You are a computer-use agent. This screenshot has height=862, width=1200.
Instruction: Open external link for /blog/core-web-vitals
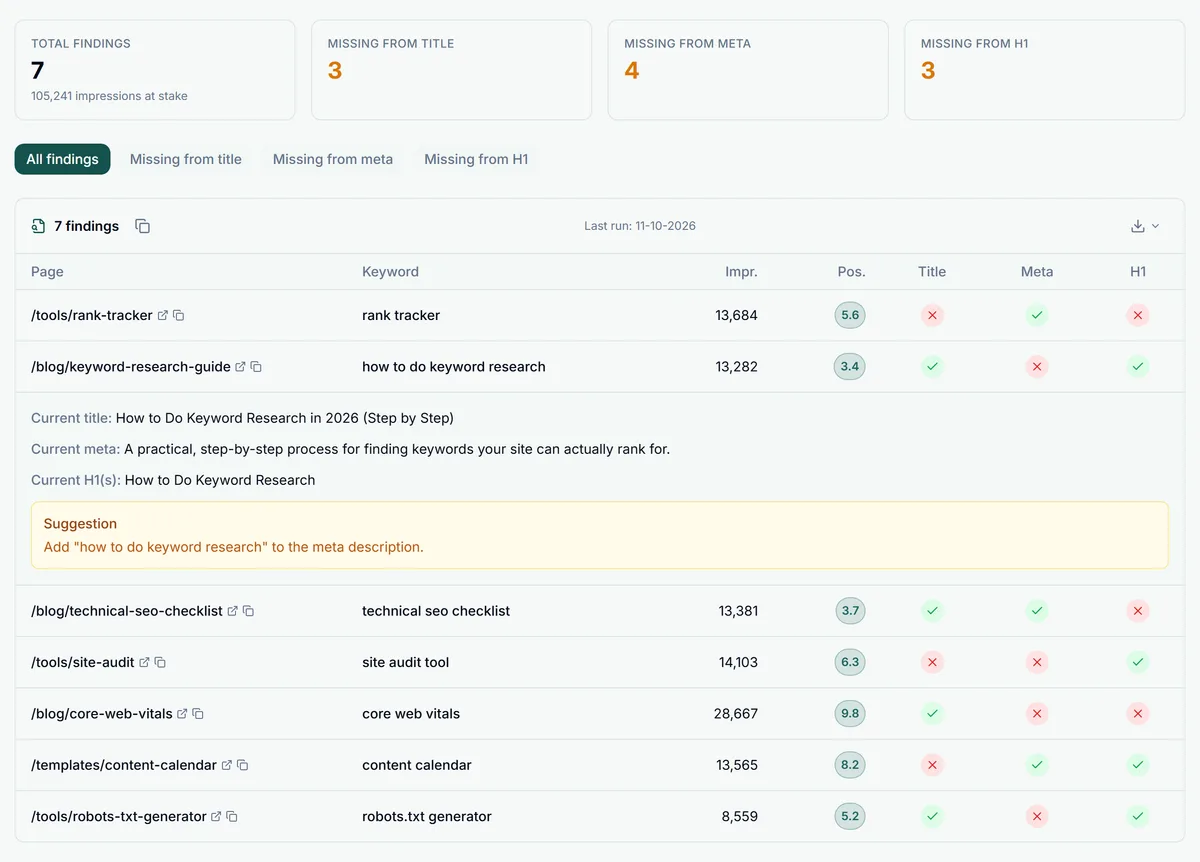(182, 714)
